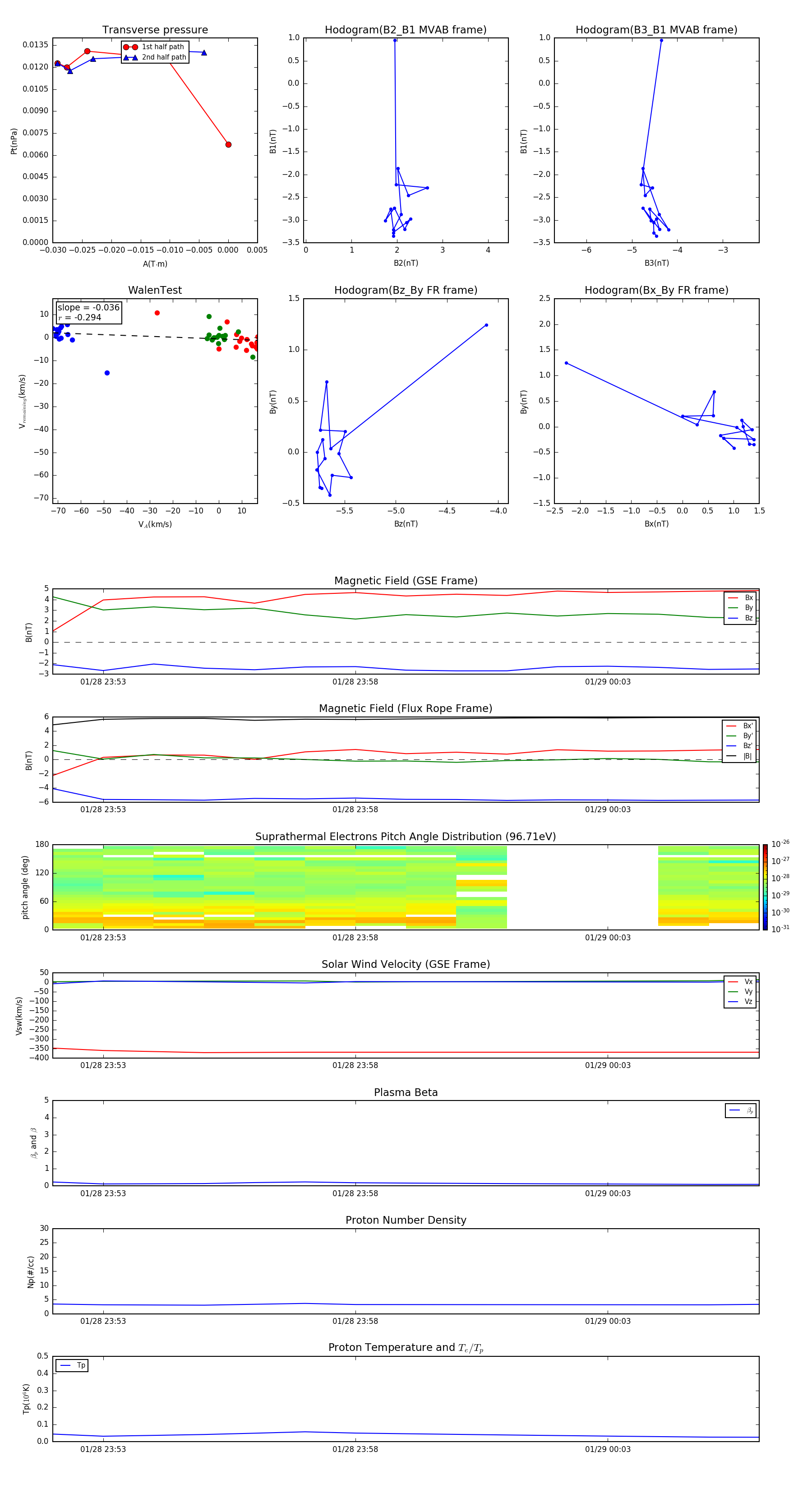
Task: Click the 'Vsw(km/s)' y-axis label
Action: (19, 1016)
